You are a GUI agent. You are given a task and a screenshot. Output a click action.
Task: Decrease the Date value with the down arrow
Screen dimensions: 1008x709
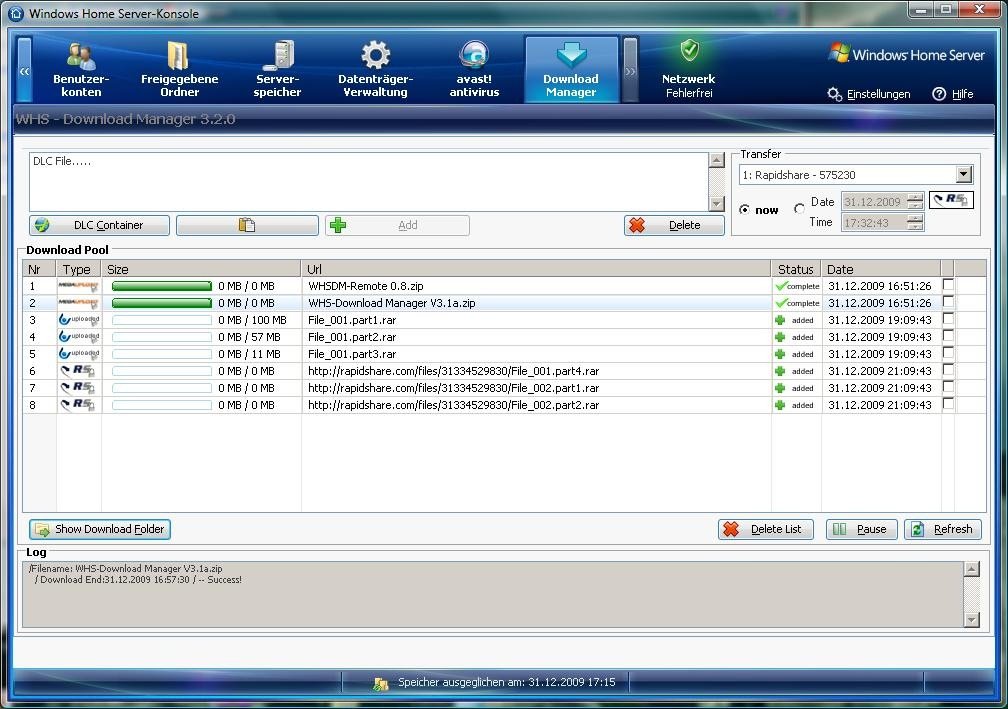coord(915,206)
